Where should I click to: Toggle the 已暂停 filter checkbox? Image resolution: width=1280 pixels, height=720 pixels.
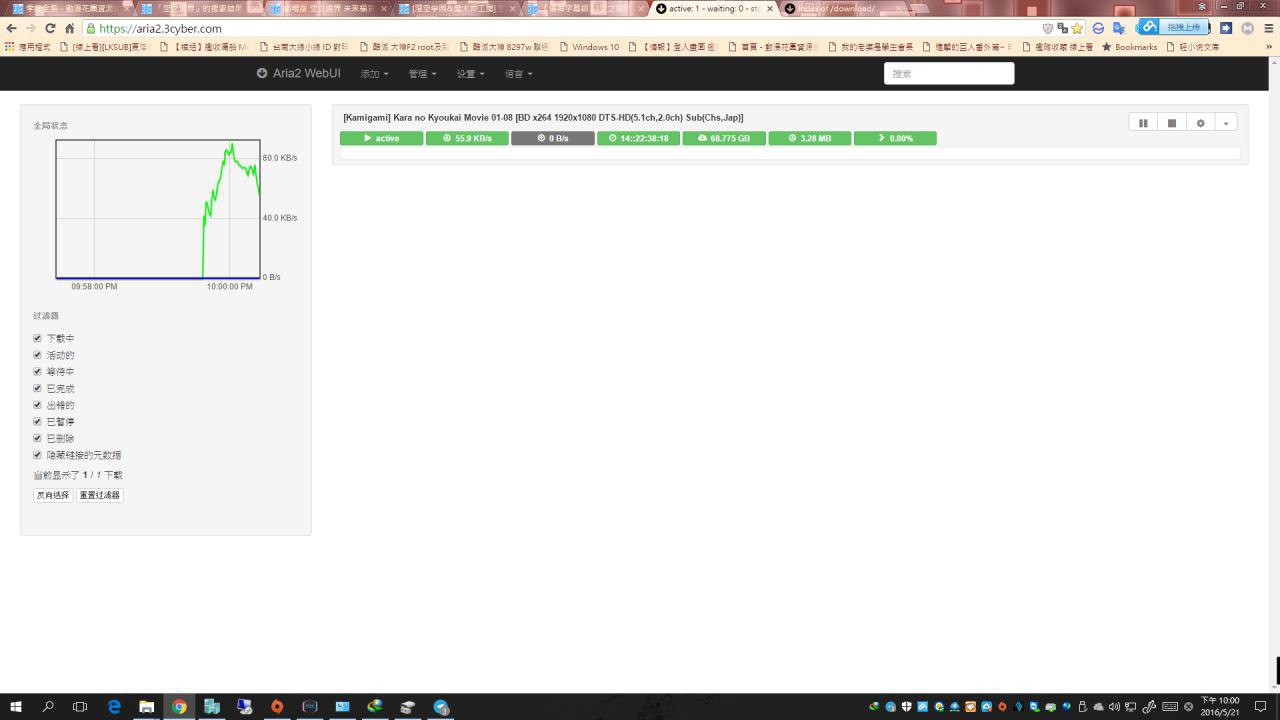coord(38,421)
